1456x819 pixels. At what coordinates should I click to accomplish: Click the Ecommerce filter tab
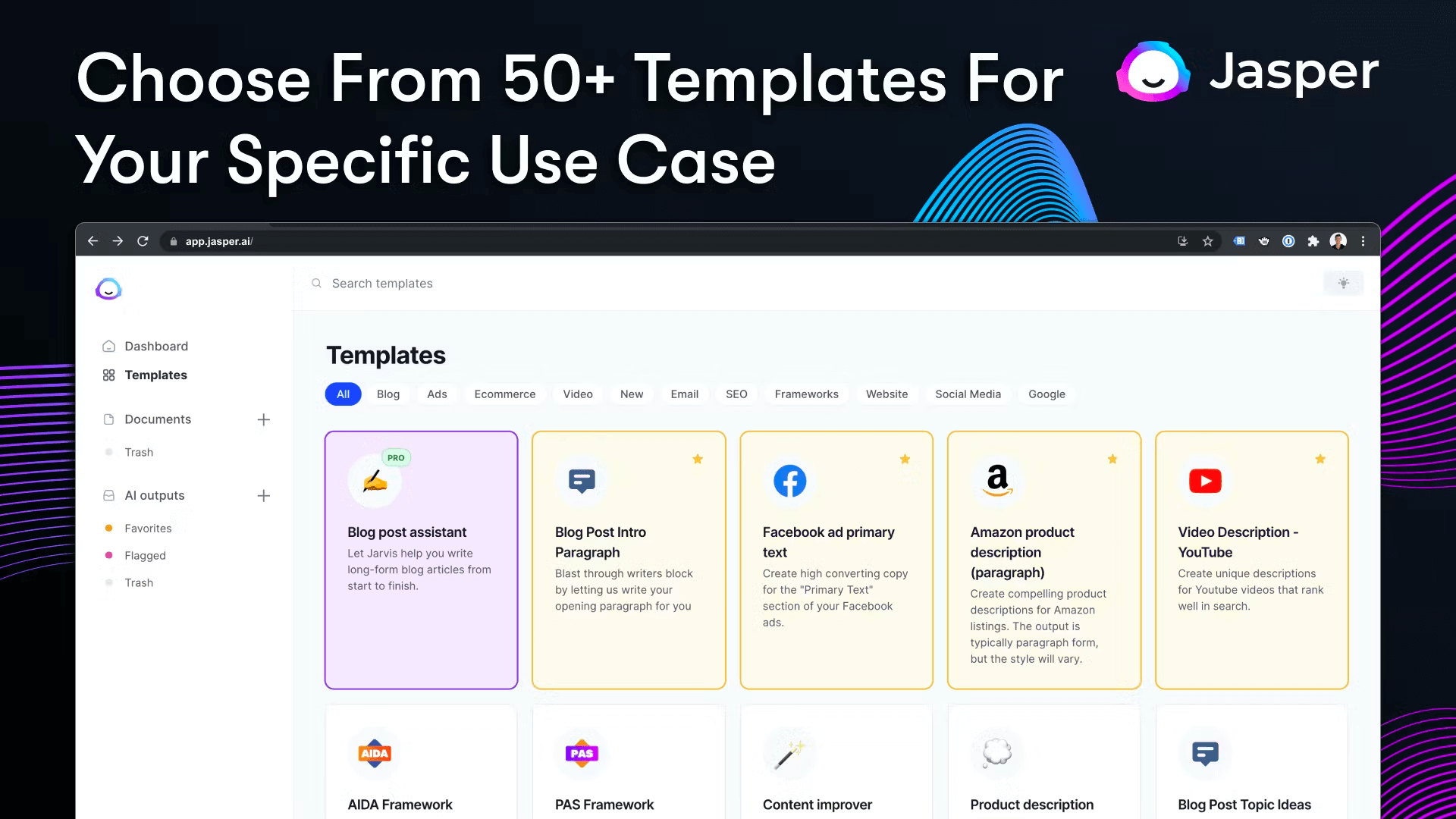505,393
